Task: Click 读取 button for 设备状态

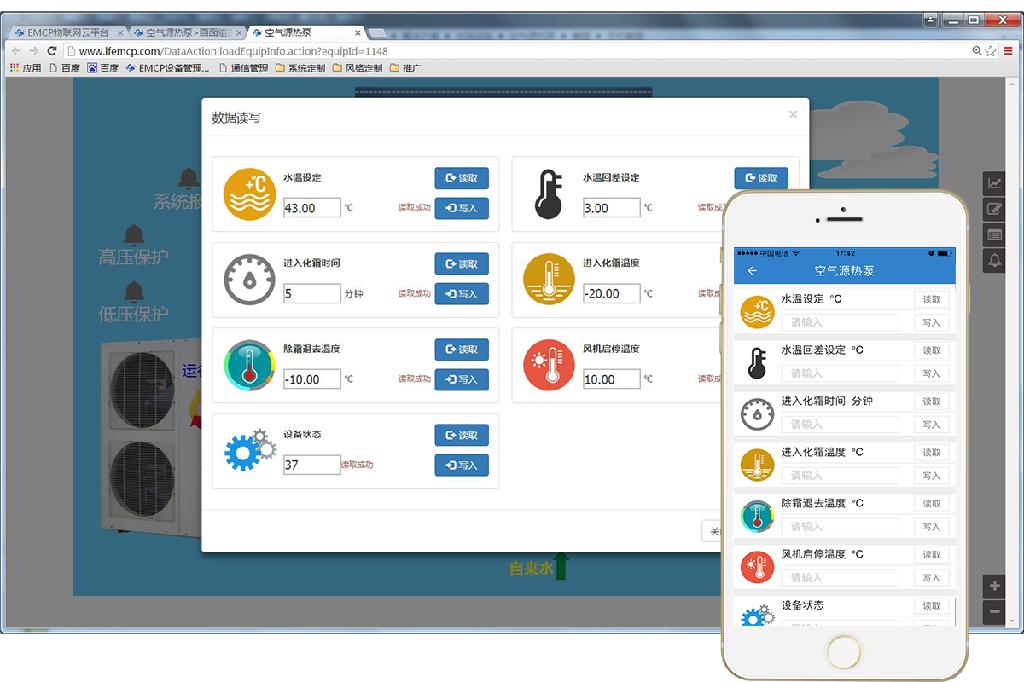Action: tap(462, 435)
